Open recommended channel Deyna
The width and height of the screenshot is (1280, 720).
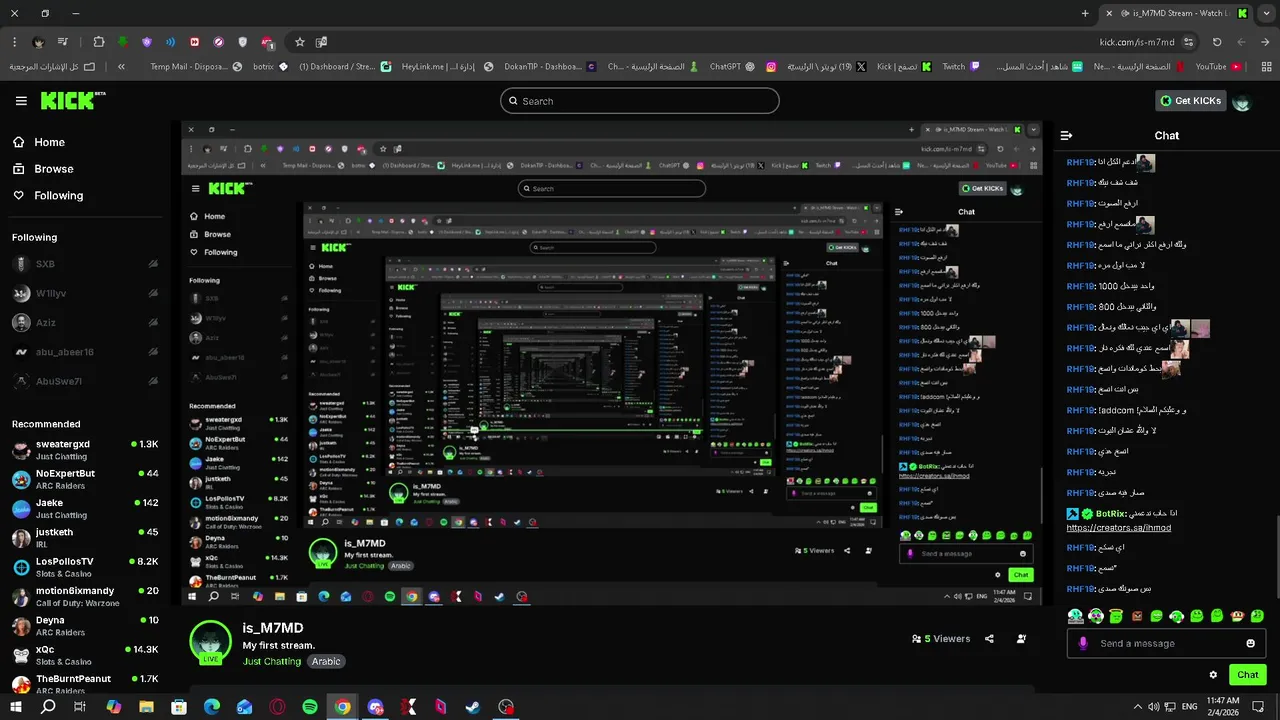[x=85, y=625]
